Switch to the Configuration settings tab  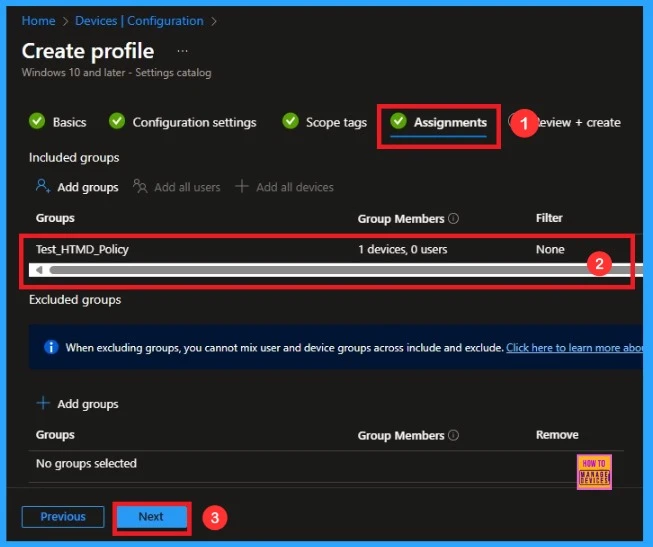tap(194, 122)
